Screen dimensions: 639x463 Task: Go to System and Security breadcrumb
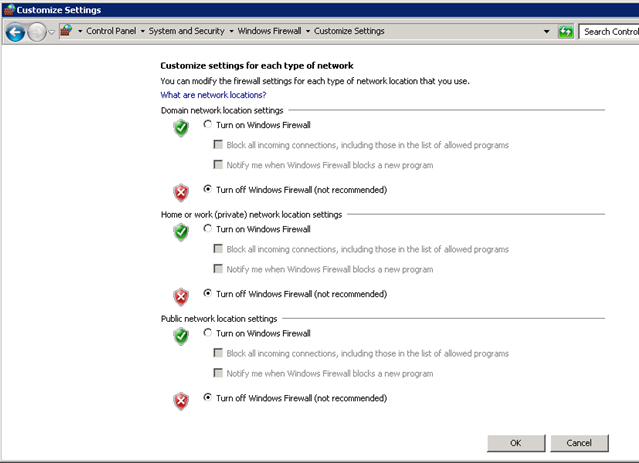pyautogui.click(x=186, y=31)
